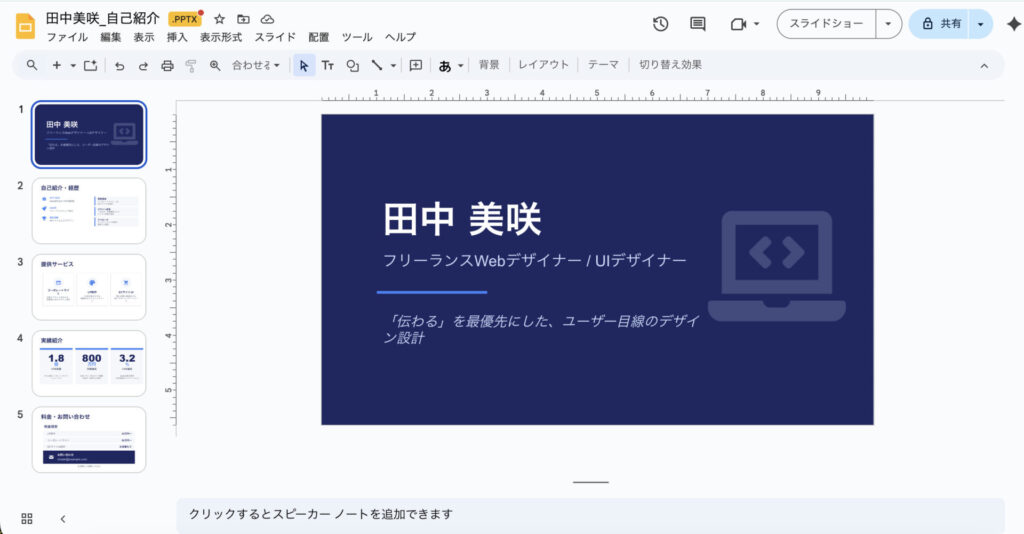This screenshot has width=1024, height=534.
Task: Open the zoom level dropdown
Action: point(257,65)
